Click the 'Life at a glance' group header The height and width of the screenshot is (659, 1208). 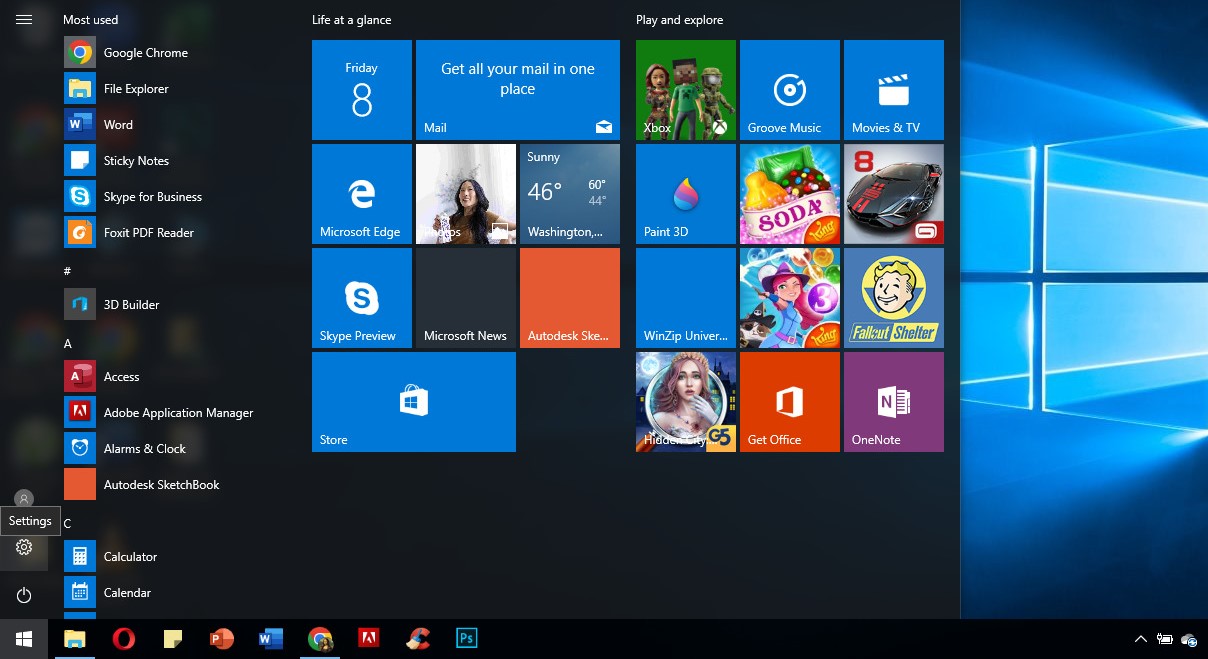(x=352, y=20)
